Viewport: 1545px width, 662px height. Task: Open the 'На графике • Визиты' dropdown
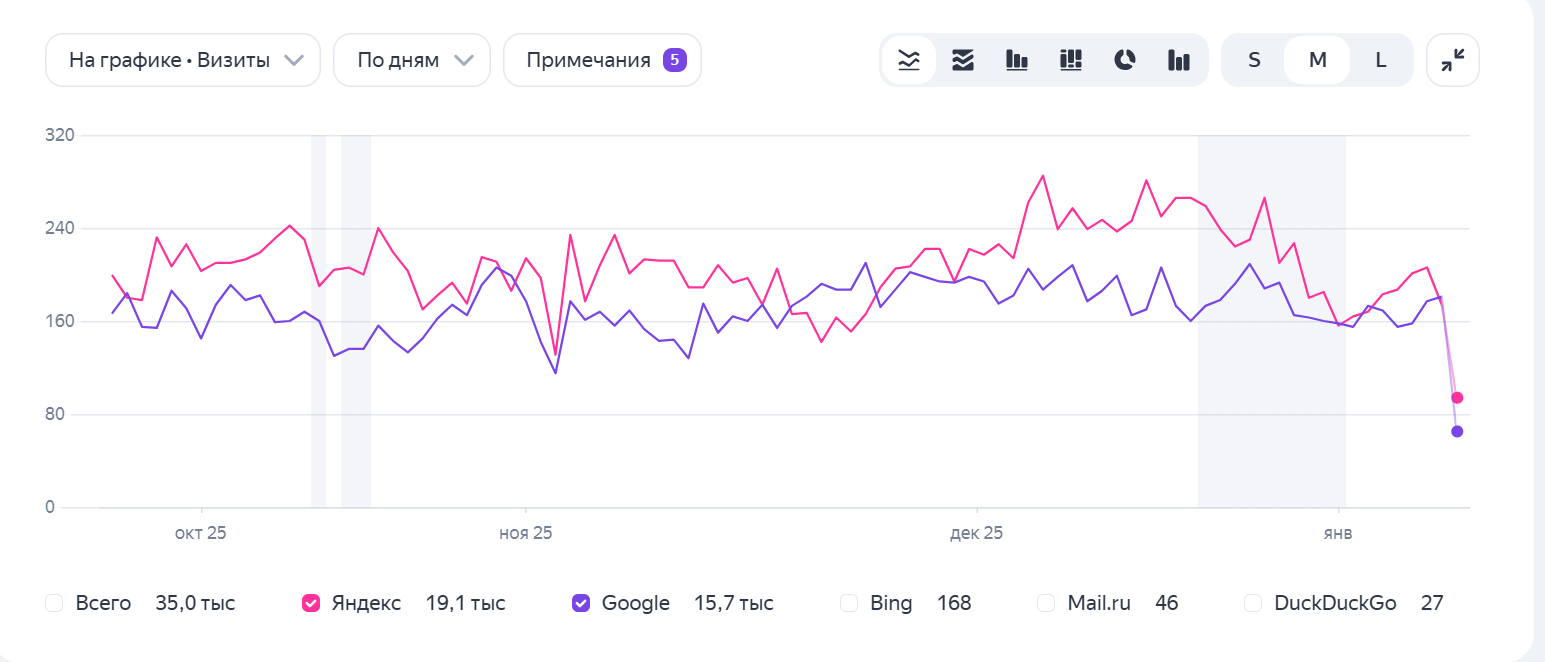pyautogui.click(x=183, y=60)
